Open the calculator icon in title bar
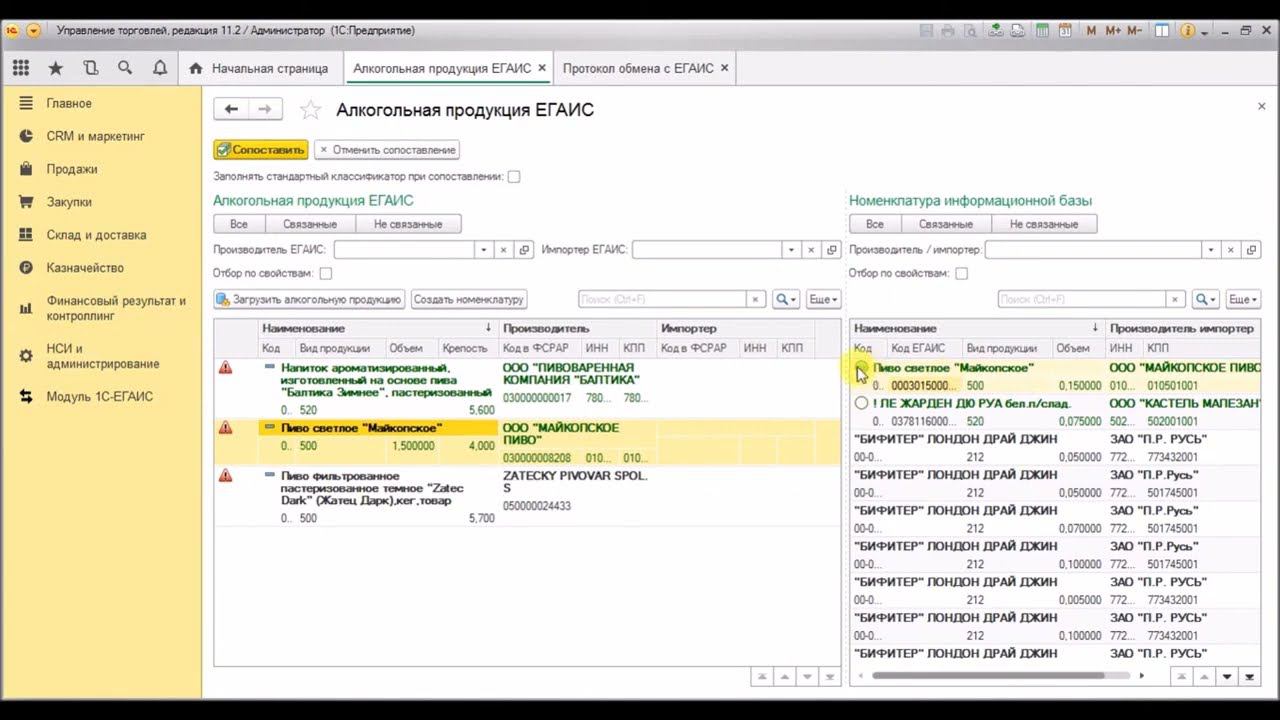 click(1043, 30)
